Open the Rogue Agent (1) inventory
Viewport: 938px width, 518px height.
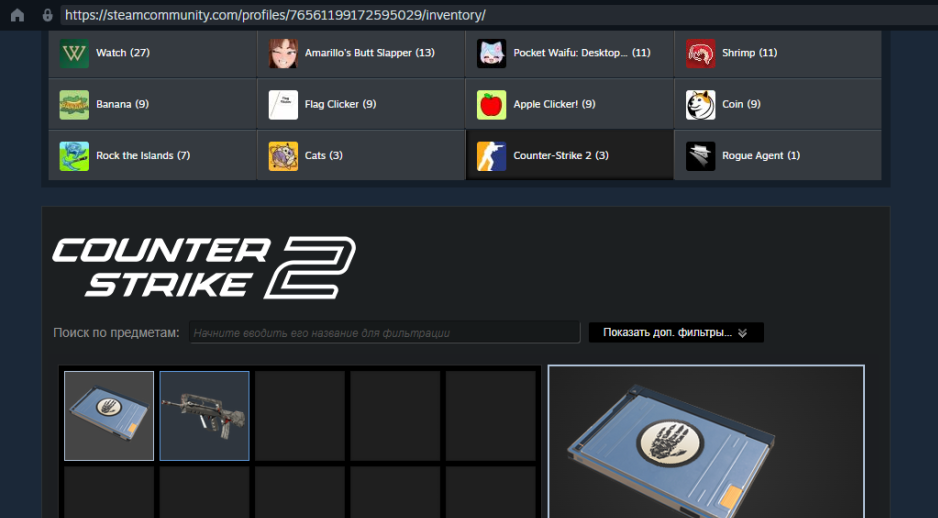[x=778, y=156]
